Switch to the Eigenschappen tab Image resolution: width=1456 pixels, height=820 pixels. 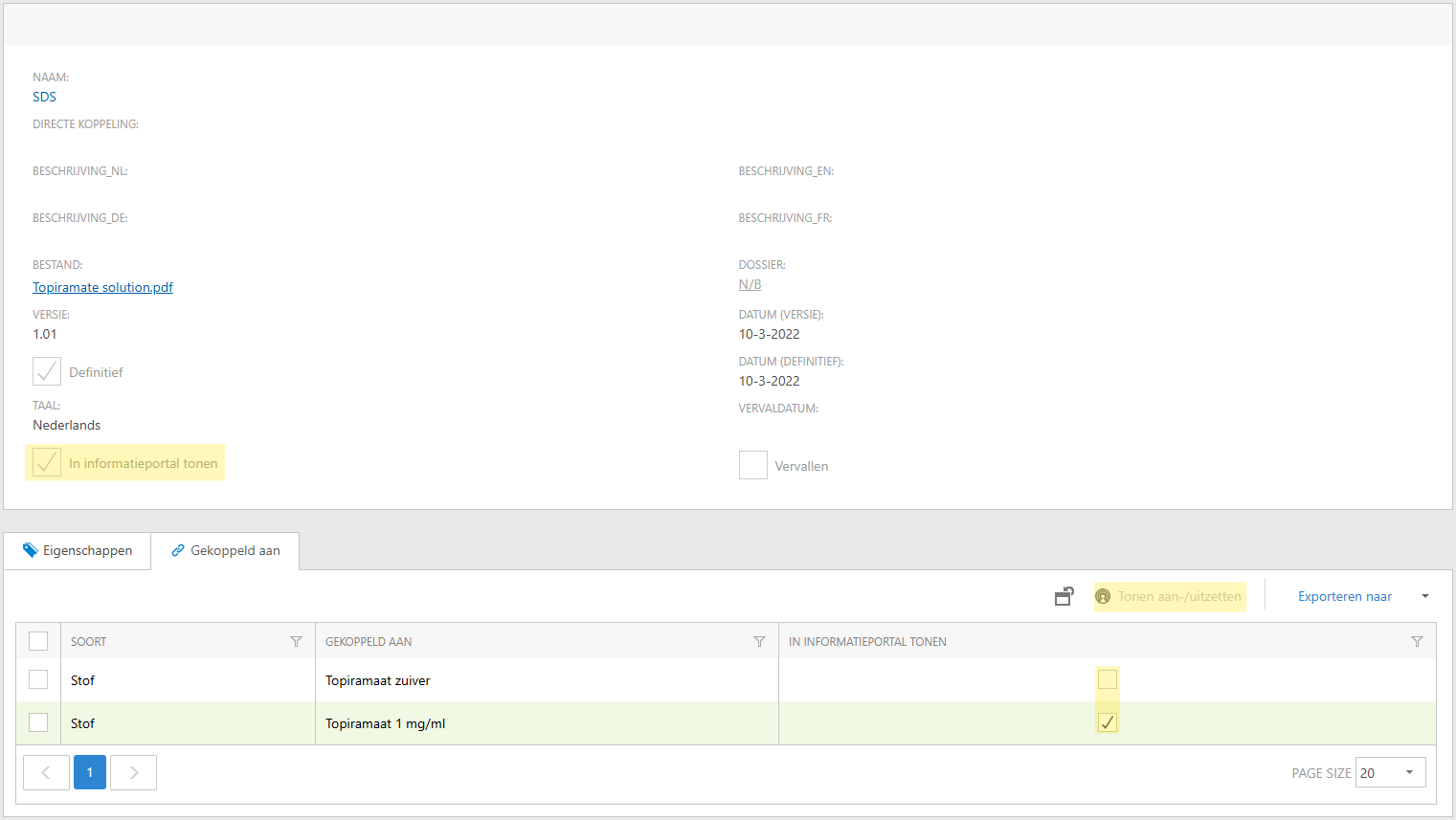[78, 550]
